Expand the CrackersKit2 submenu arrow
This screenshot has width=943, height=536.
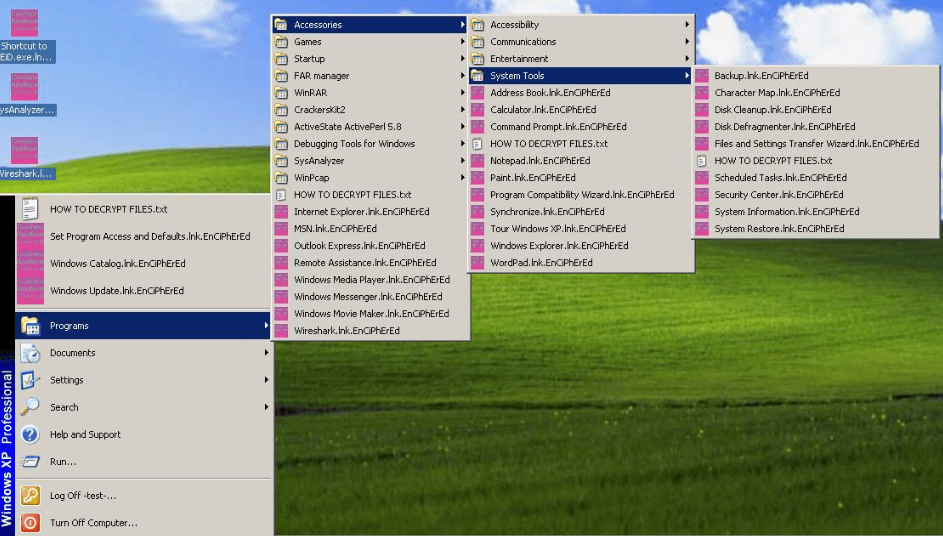[462, 110]
